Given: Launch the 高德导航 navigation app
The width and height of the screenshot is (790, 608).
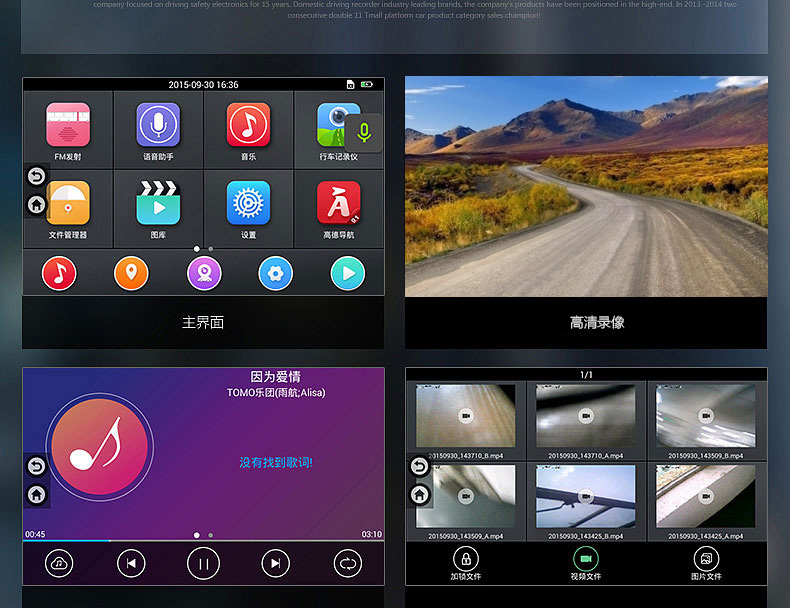Looking at the screenshot, I should click(339, 209).
